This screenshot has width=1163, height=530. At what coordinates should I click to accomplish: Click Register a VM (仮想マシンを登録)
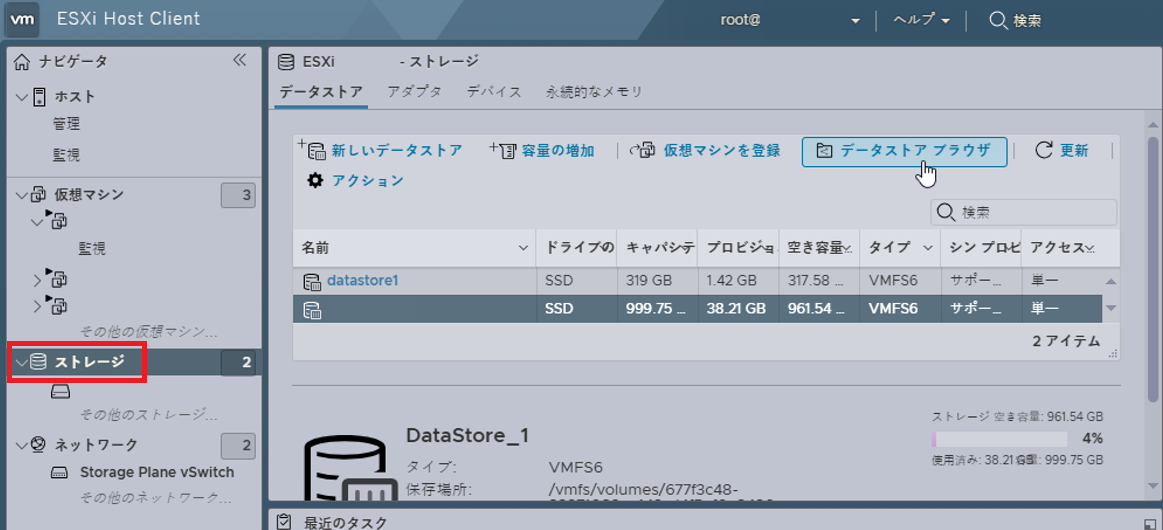[705, 150]
